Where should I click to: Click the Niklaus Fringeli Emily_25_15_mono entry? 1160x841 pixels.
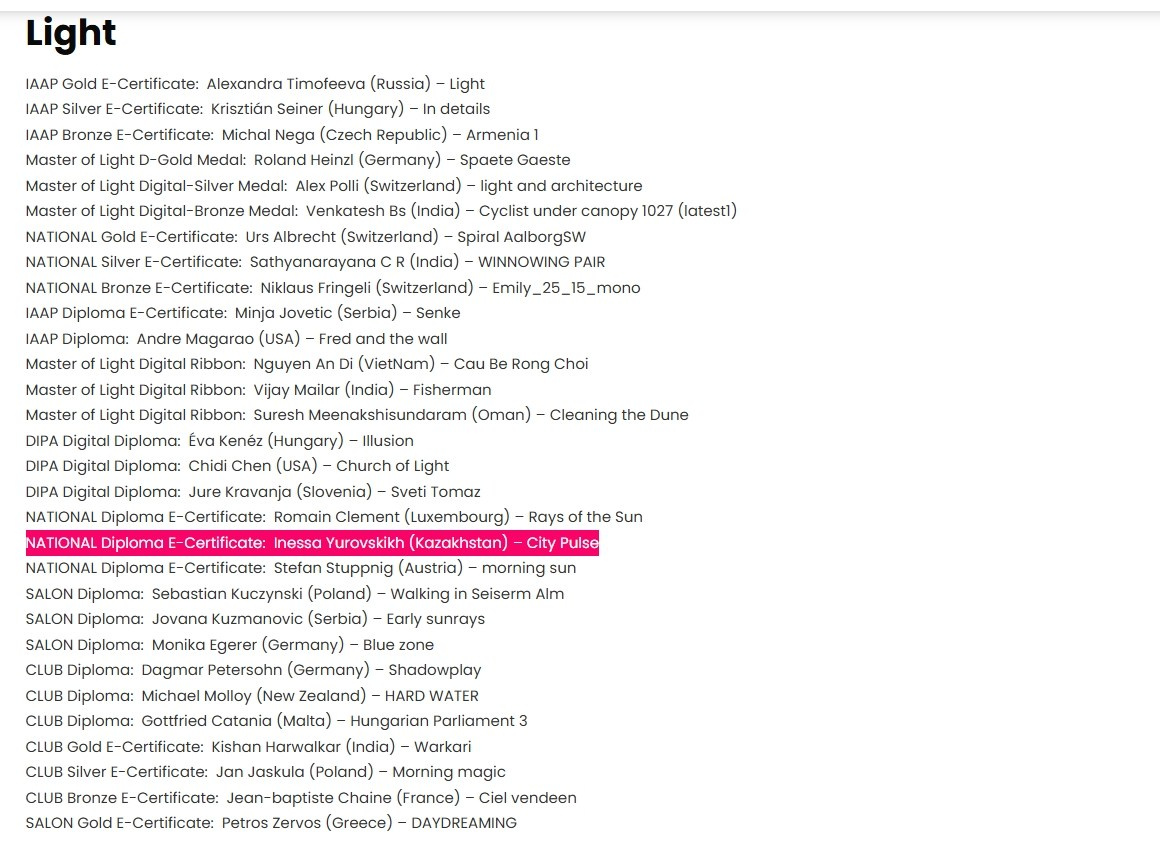(x=333, y=288)
